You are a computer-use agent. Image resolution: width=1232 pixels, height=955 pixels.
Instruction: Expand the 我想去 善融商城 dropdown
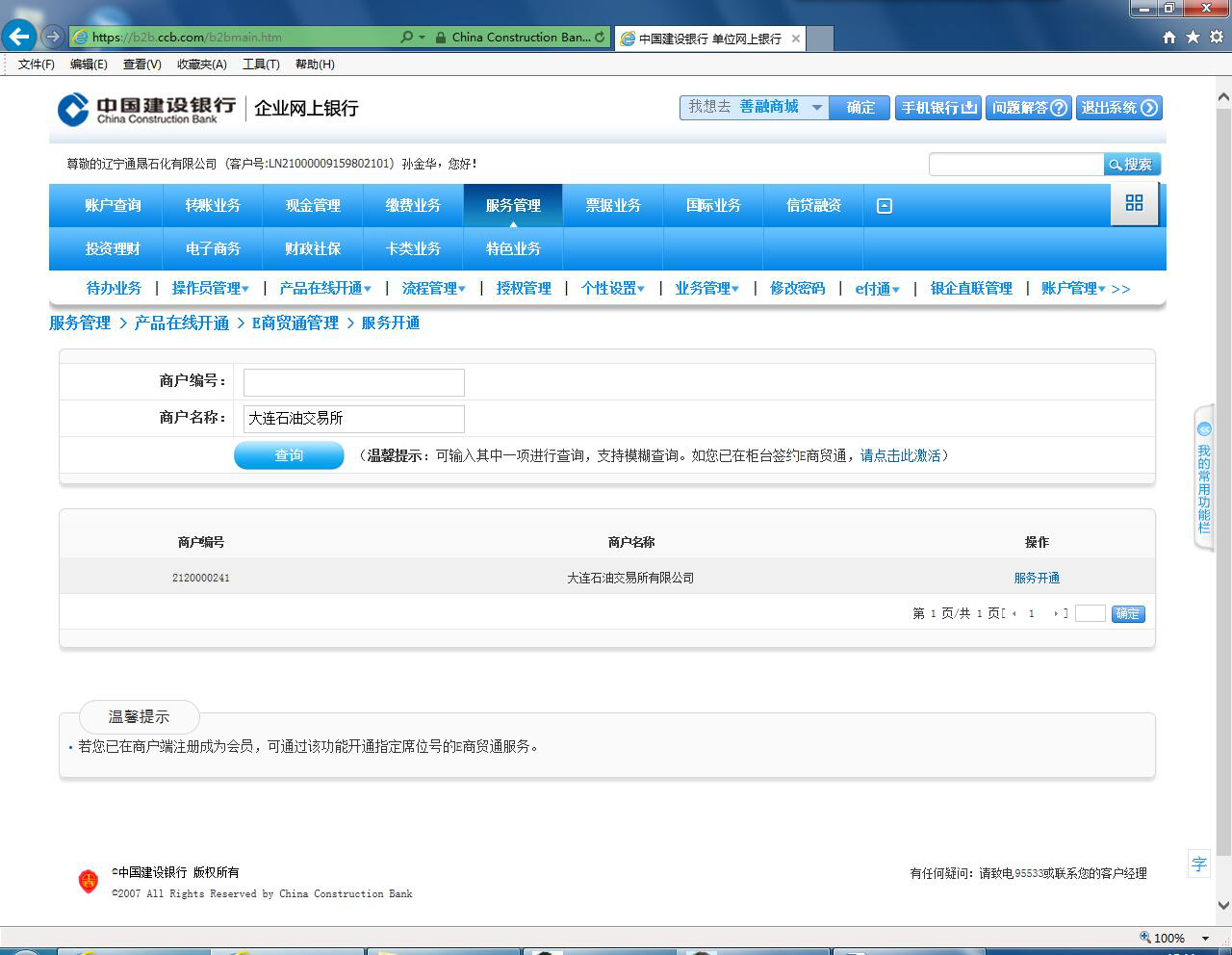[x=816, y=108]
